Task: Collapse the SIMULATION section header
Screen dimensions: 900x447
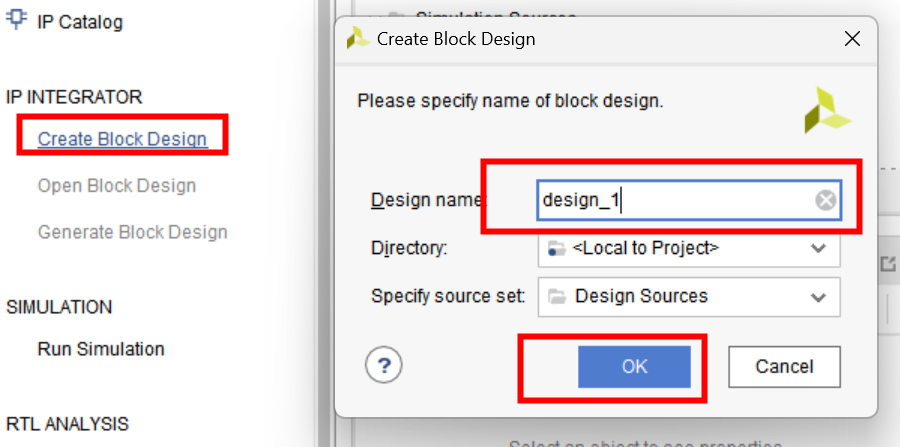Action: pos(59,307)
